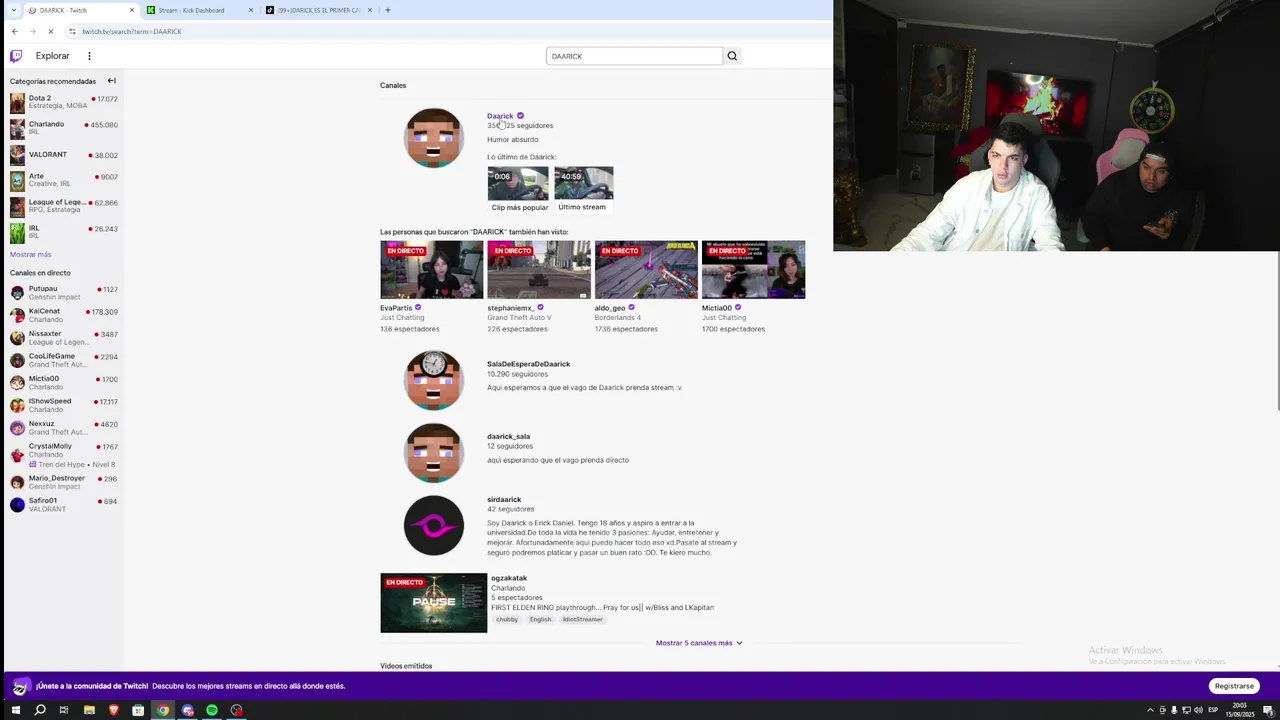This screenshot has height=720, width=1280.
Task: Open the SalaDeEsperaDeDaarick channel link
Action: coord(528,364)
